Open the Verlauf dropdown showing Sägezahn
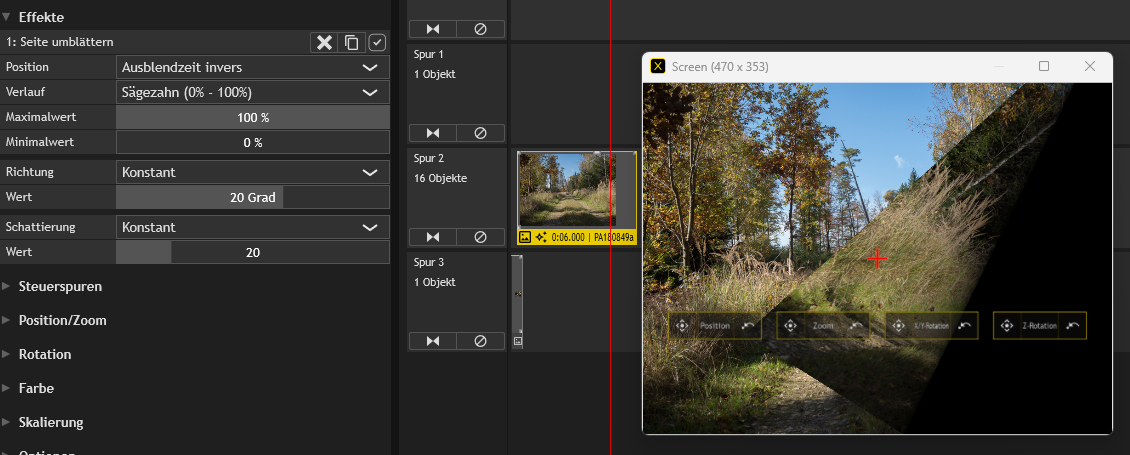This screenshot has width=1130, height=455. tap(253, 92)
